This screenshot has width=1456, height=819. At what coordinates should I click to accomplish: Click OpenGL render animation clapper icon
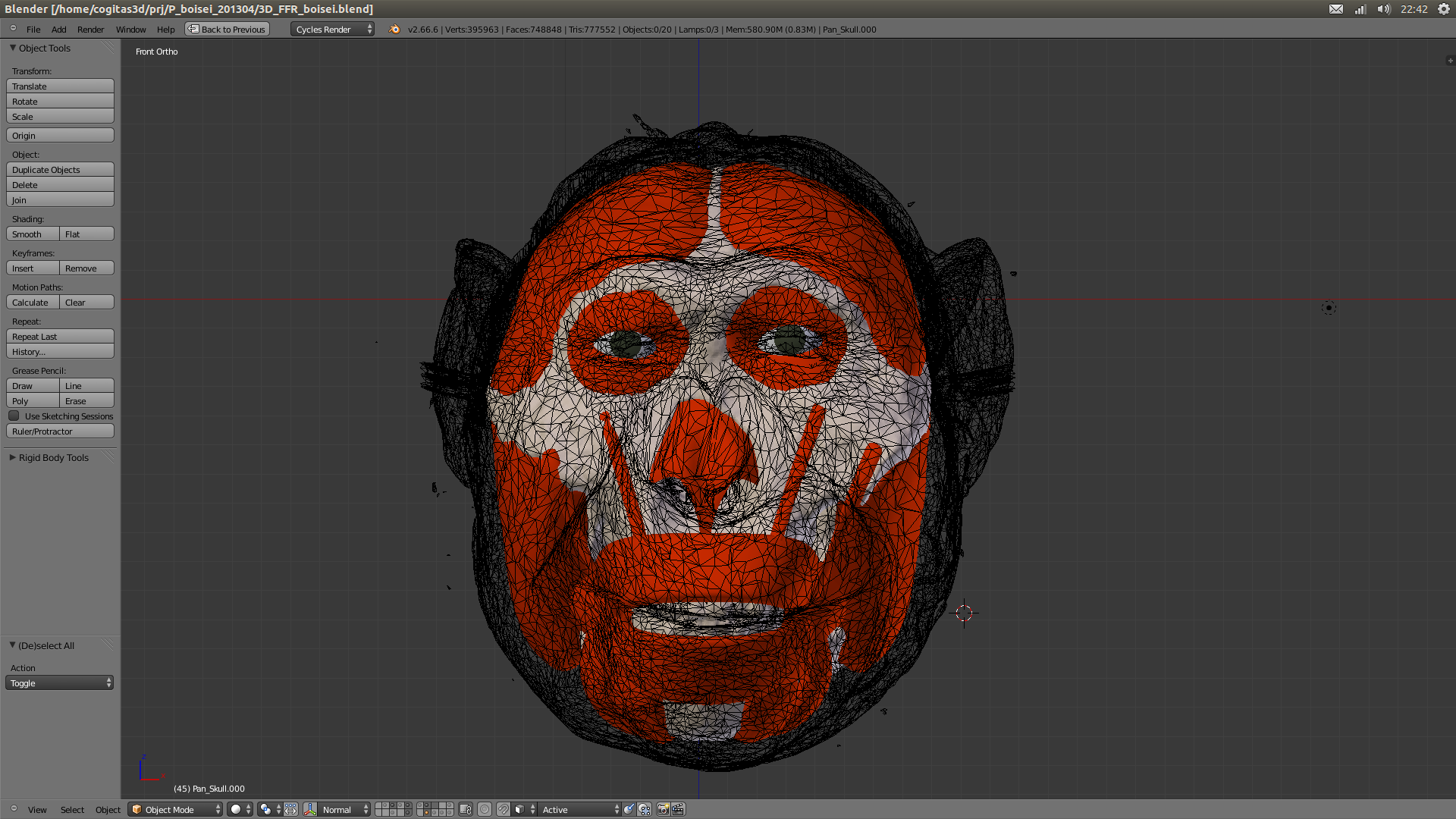678,809
